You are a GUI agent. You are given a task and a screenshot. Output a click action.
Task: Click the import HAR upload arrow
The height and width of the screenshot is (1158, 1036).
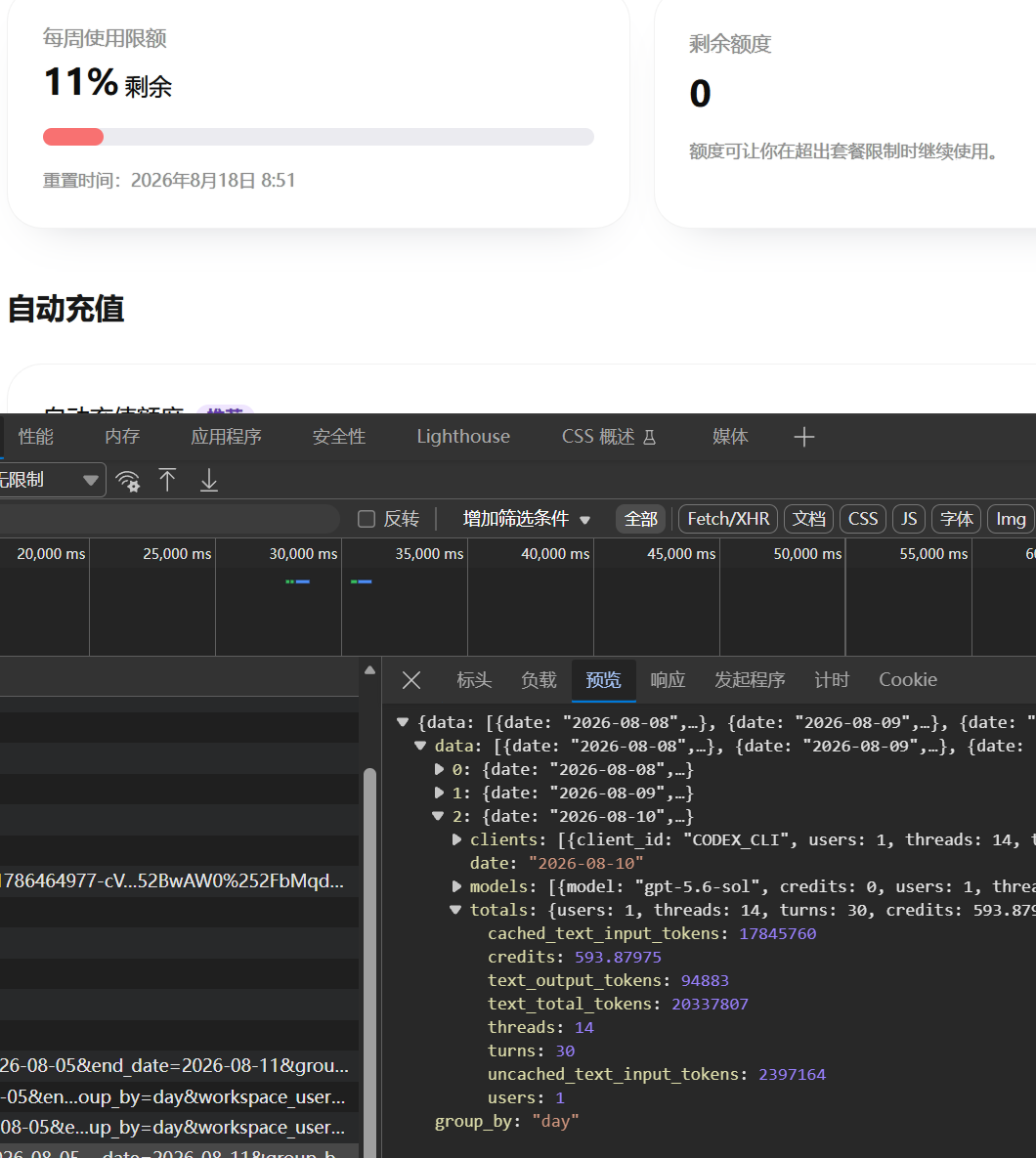168,480
